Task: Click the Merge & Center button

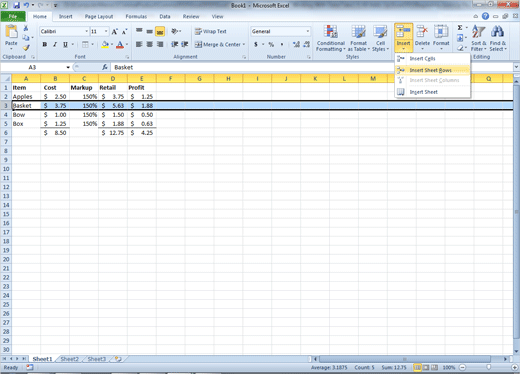Action: [x=220, y=44]
